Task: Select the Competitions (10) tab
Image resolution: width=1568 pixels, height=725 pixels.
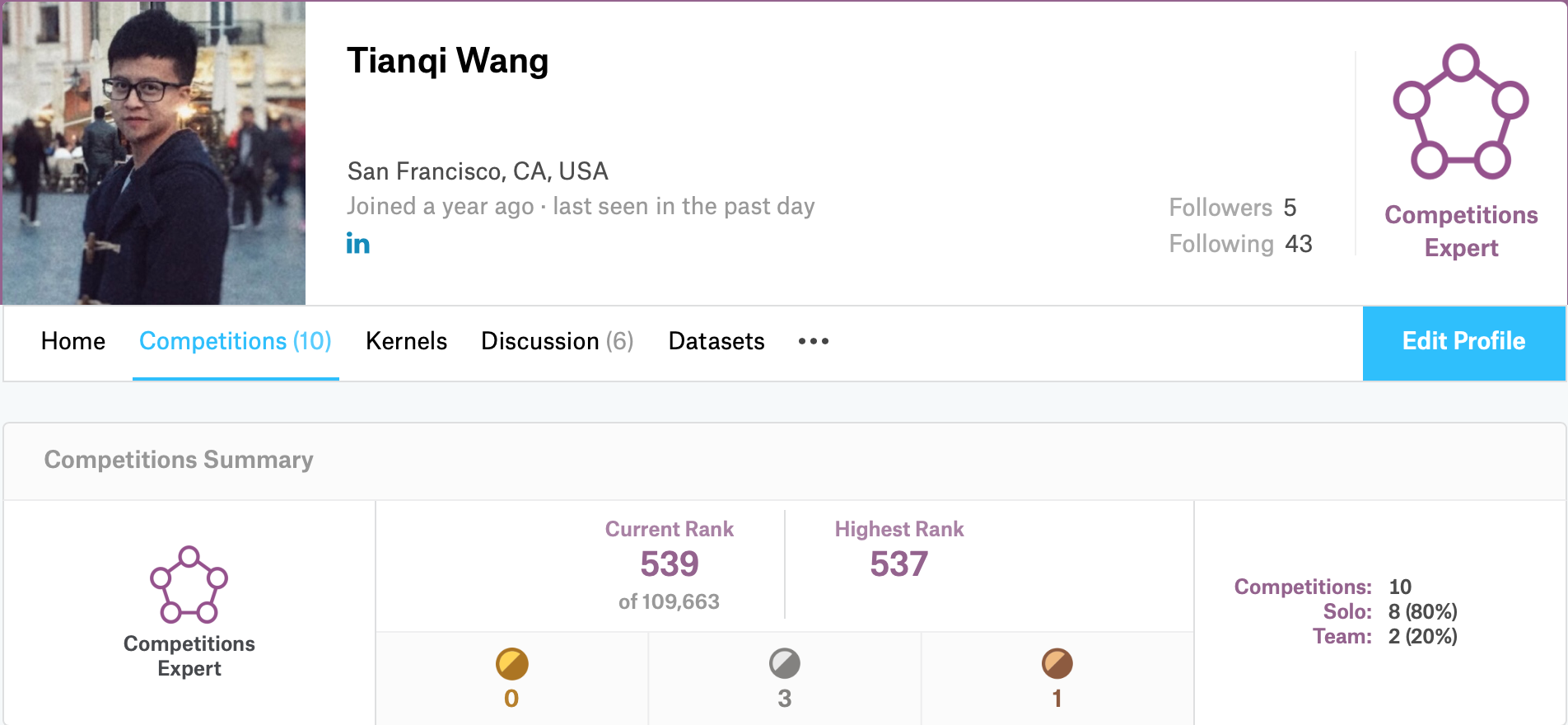Action: pyautogui.click(x=236, y=341)
